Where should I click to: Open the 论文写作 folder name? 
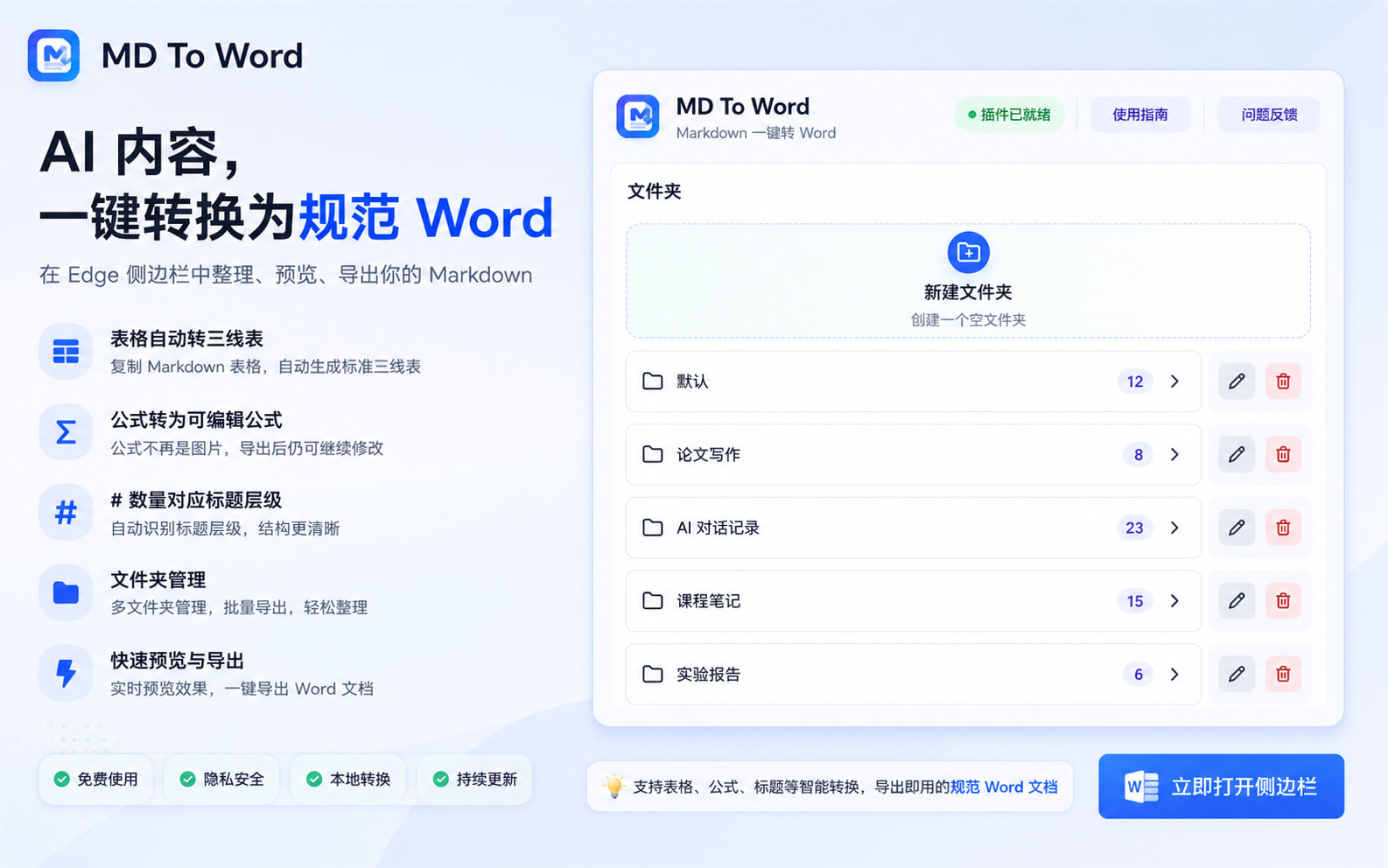coord(708,455)
